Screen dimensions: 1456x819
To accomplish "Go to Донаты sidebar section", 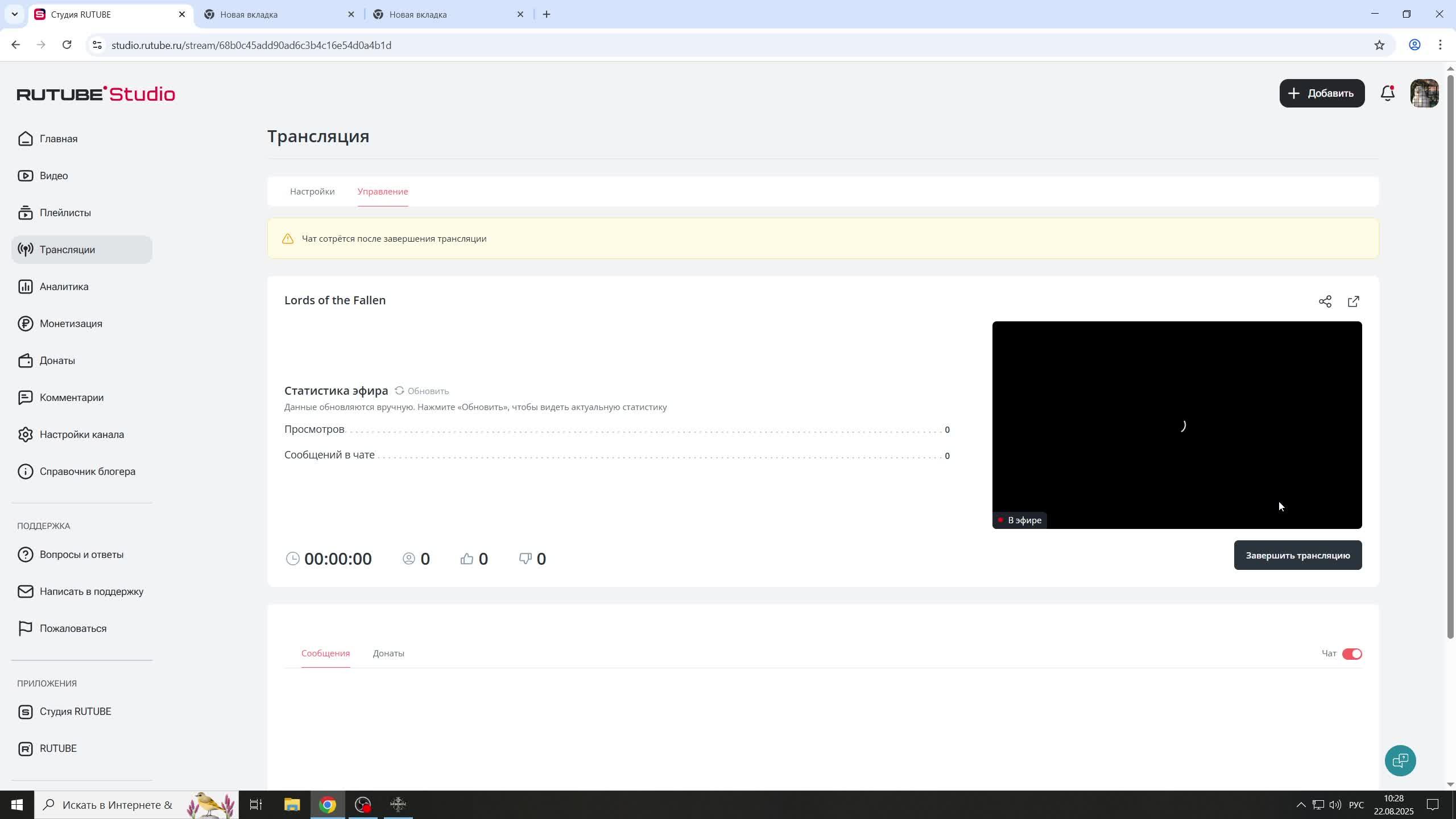I will click(x=57, y=361).
